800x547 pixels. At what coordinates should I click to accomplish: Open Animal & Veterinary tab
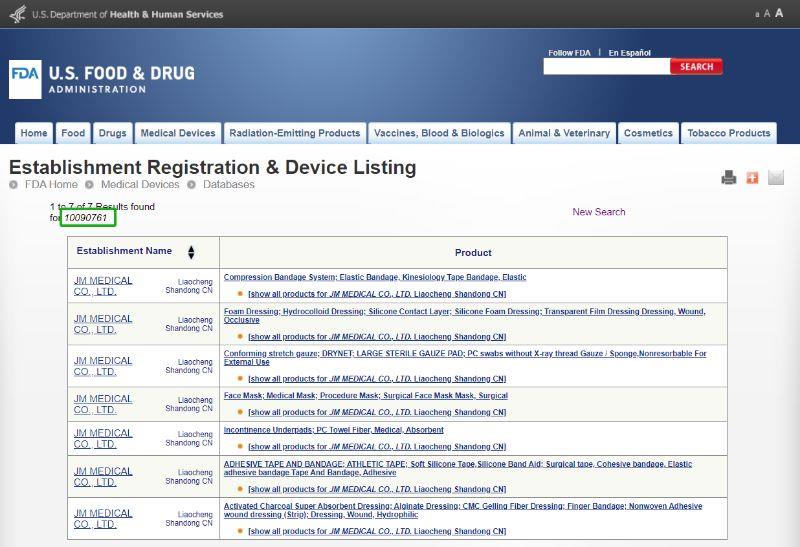[564, 133]
